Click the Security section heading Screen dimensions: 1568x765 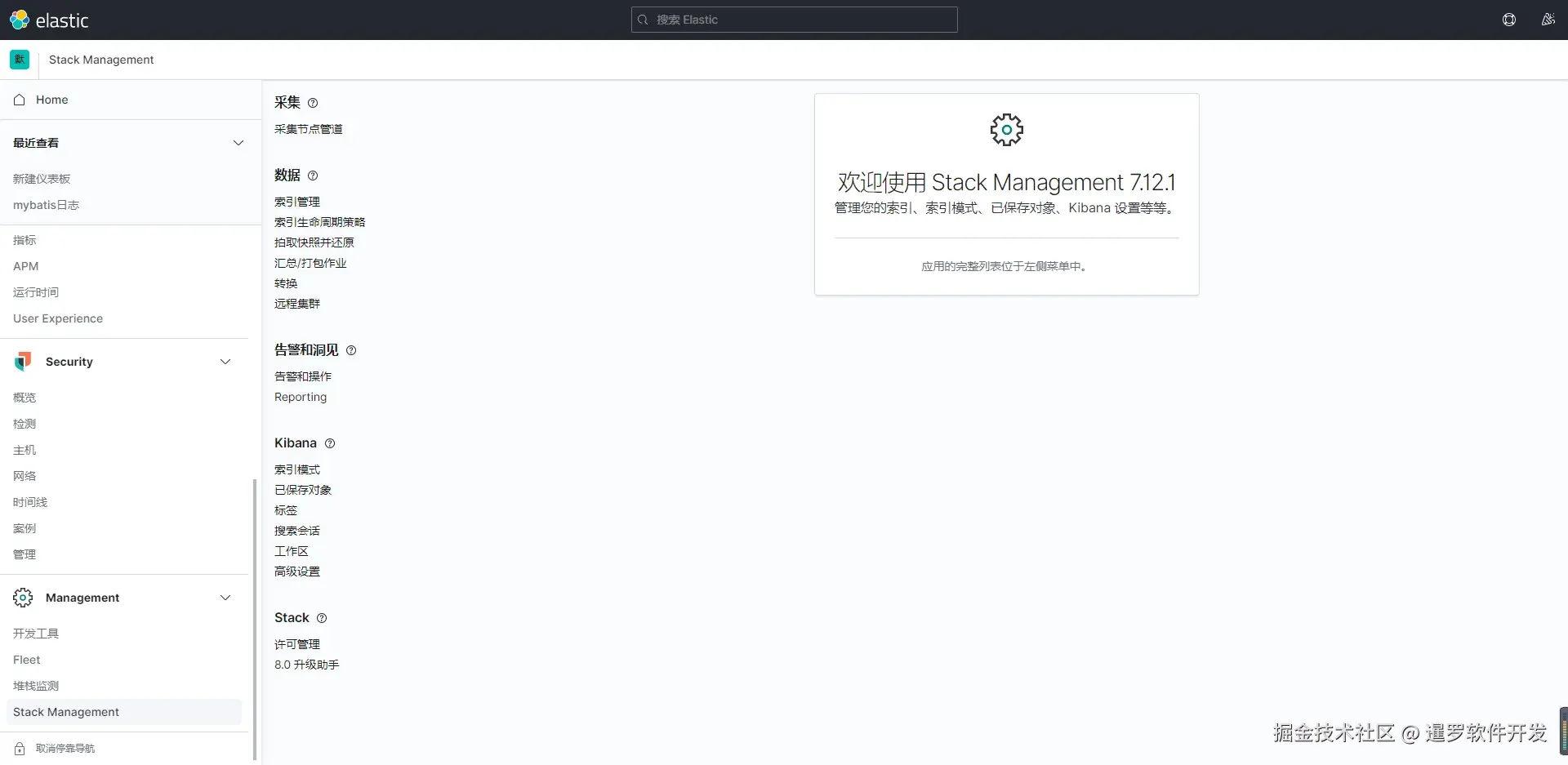(x=69, y=362)
